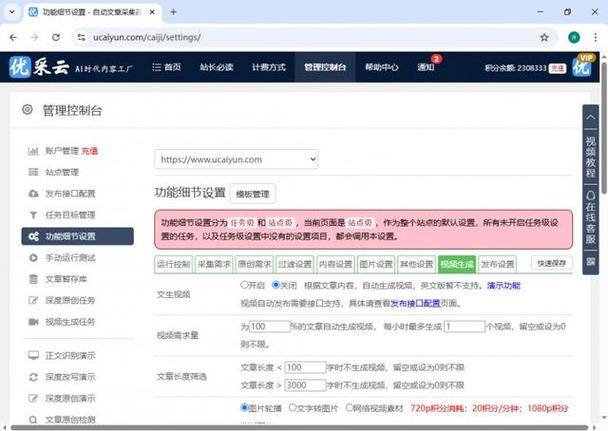Viewport: 608px width, 431px height.
Task: Click the 账户管理 chart icon in the sidebar
Action: (x=33, y=151)
